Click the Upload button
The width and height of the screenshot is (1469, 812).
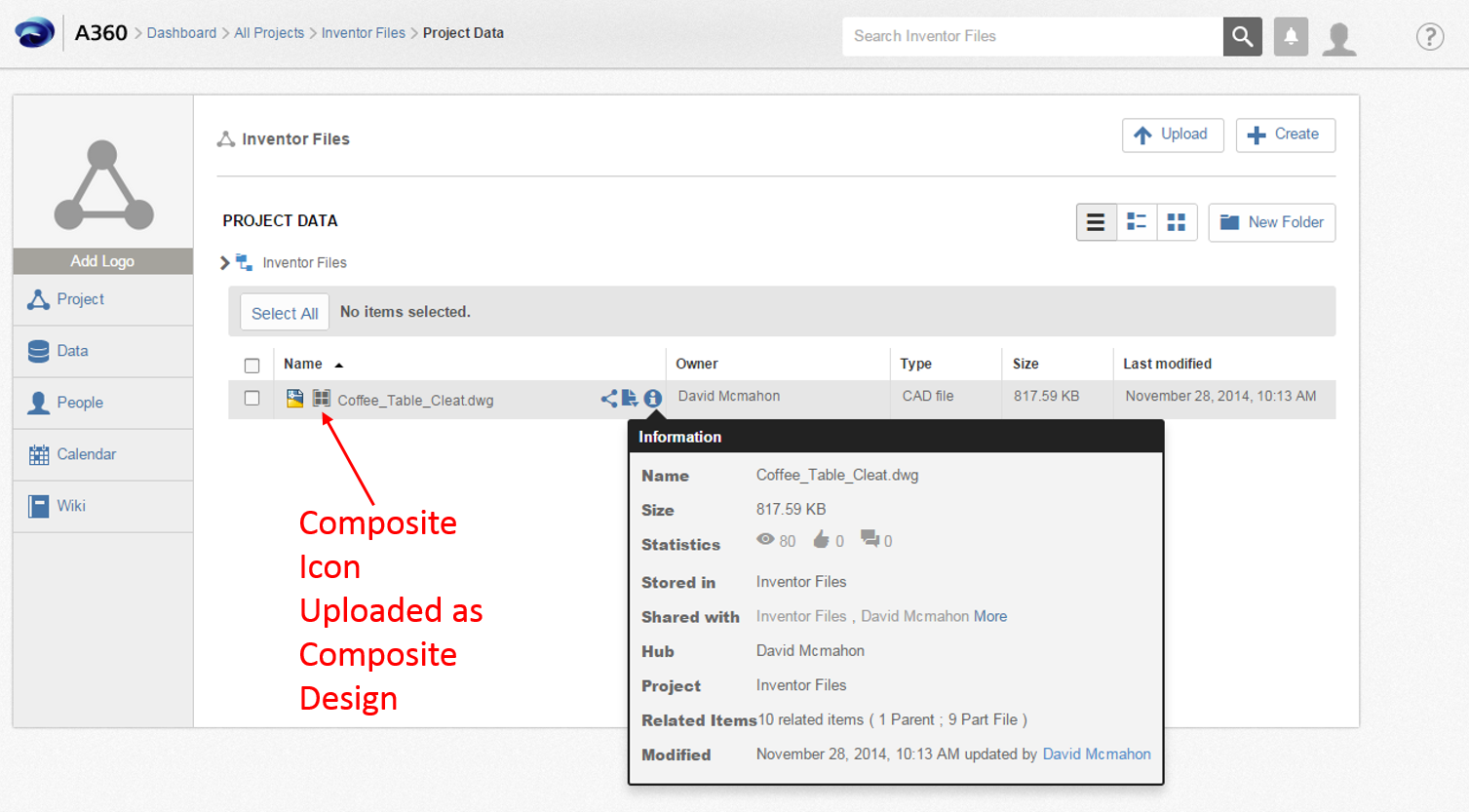pyautogui.click(x=1172, y=135)
